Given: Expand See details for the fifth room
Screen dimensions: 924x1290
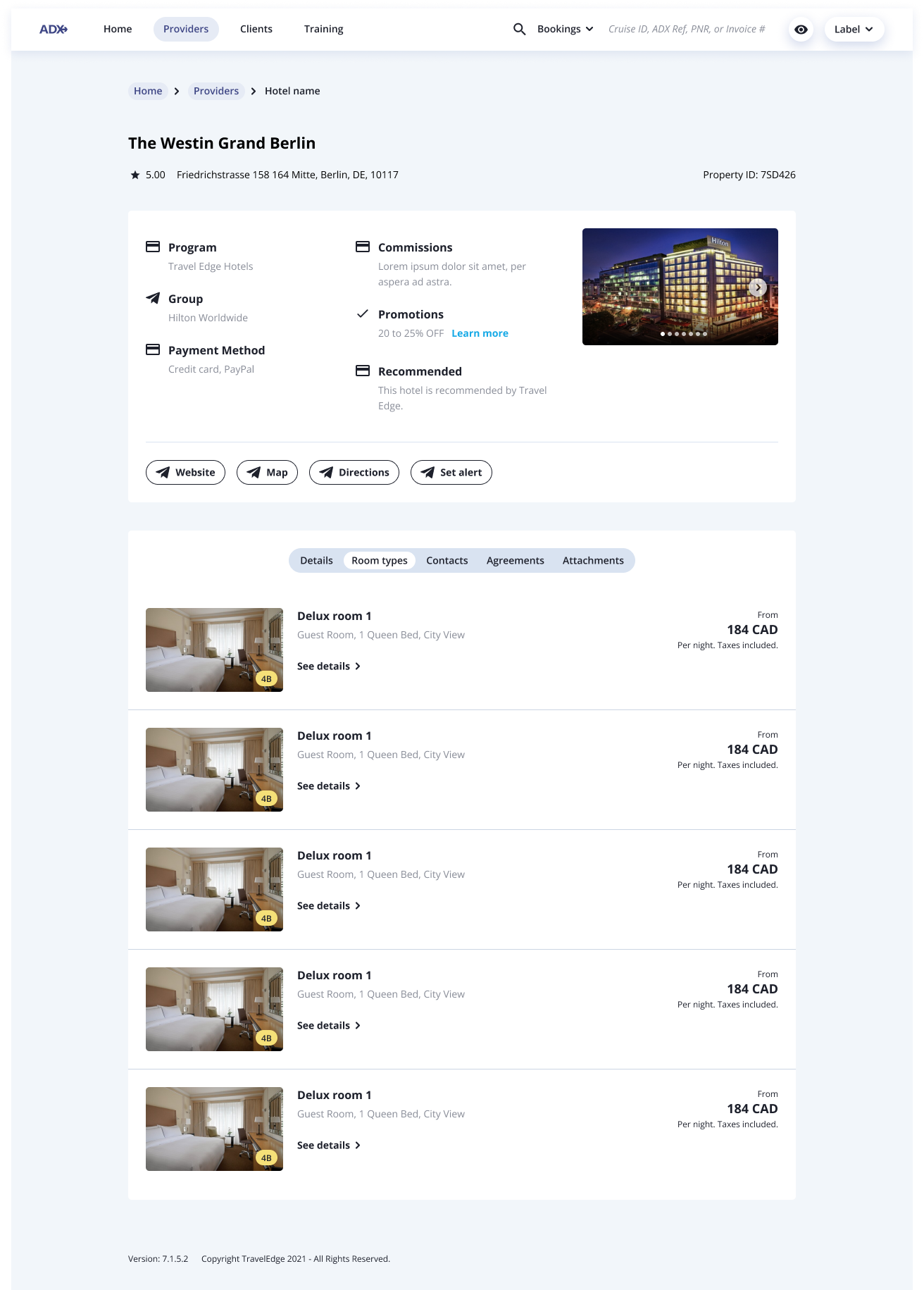Looking at the screenshot, I should point(329,1146).
